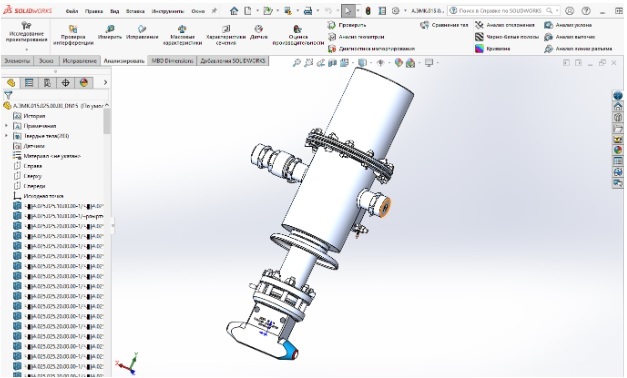Image resolution: width=627 pixels, height=378 pixels.
Task: Open the Вставка menu
Action: tap(135, 11)
